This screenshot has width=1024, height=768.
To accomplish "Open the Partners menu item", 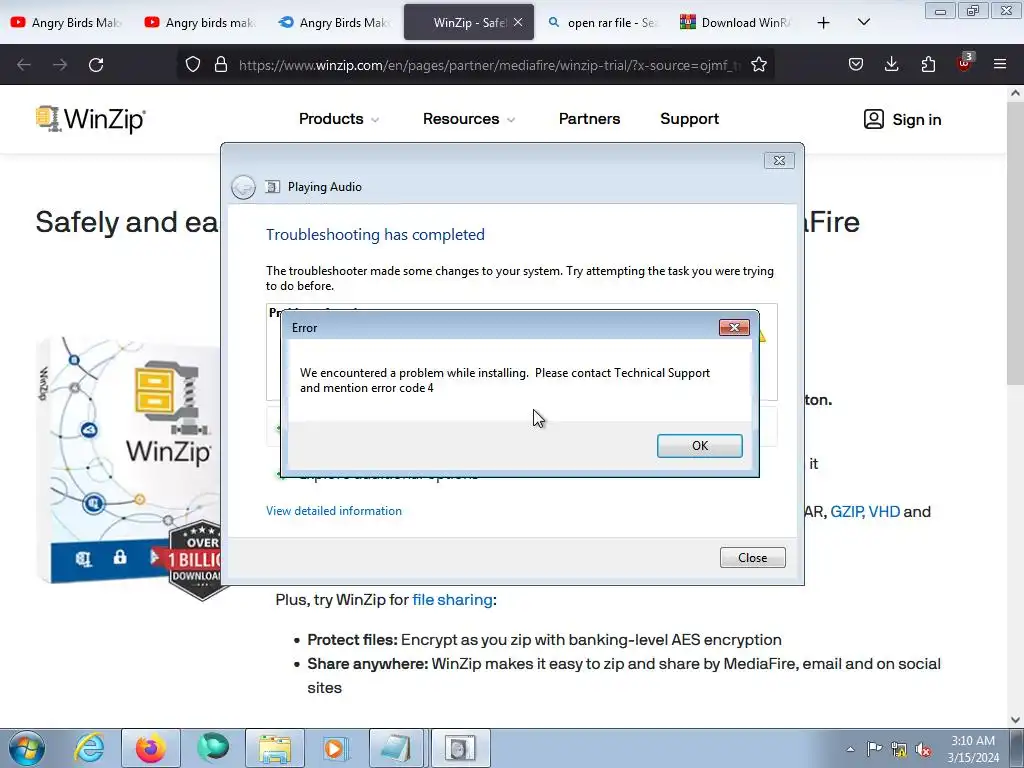I will pyautogui.click(x=589, y=119).
